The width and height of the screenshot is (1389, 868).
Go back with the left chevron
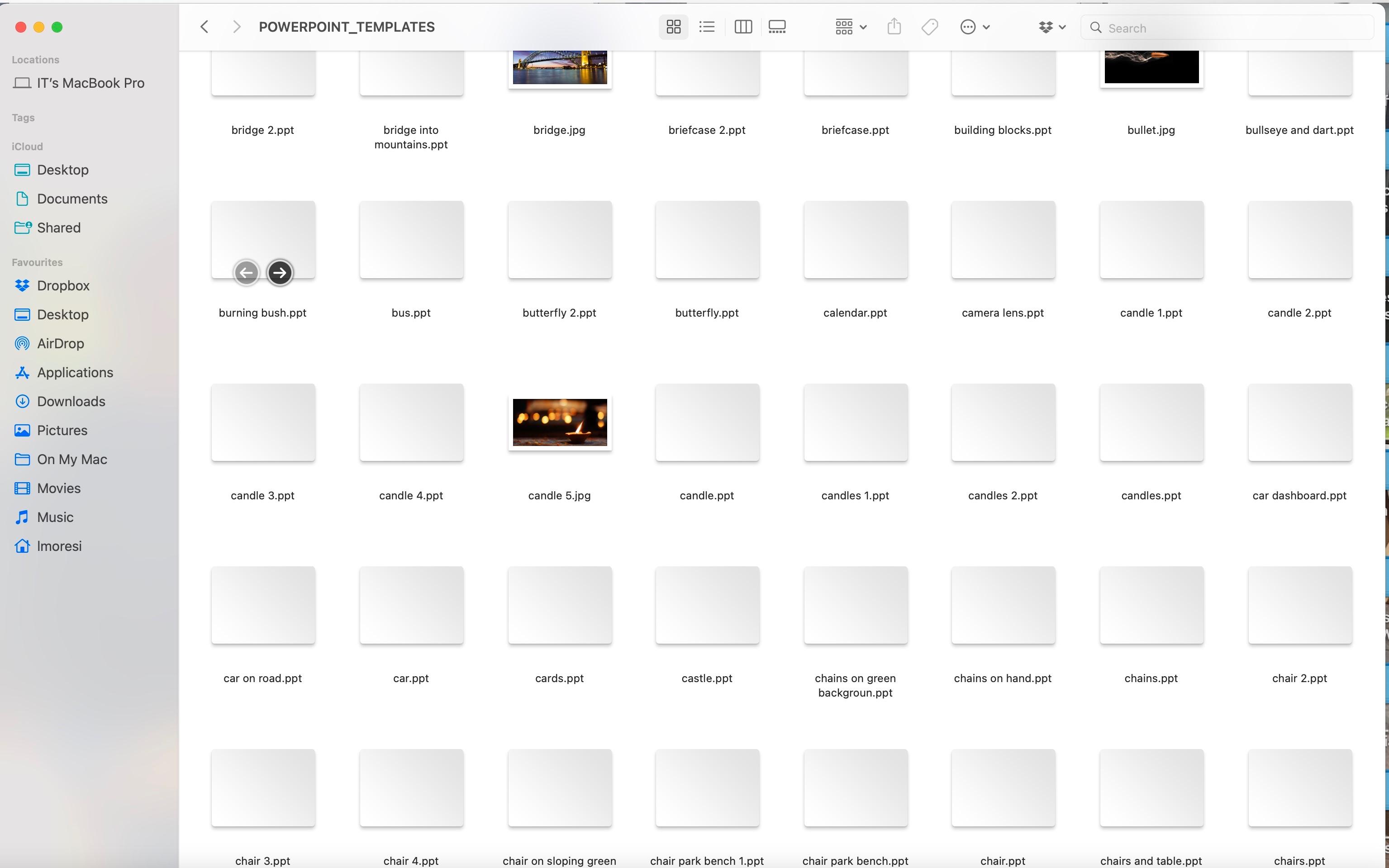click(205, 27)
